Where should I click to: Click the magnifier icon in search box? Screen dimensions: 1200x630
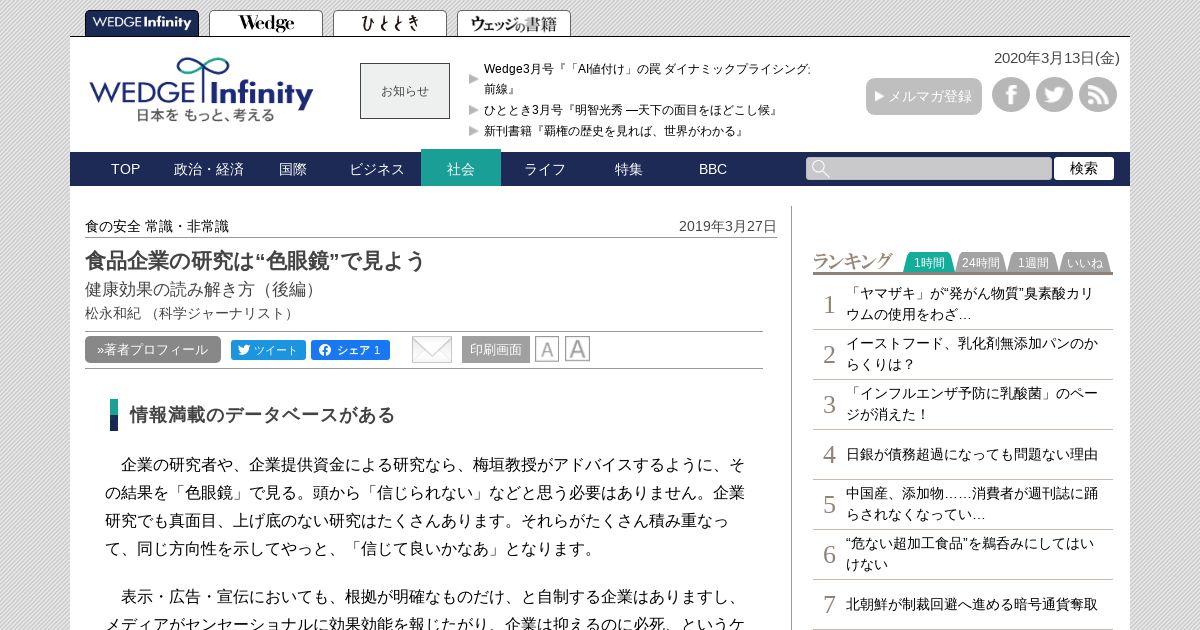(821, 169)
